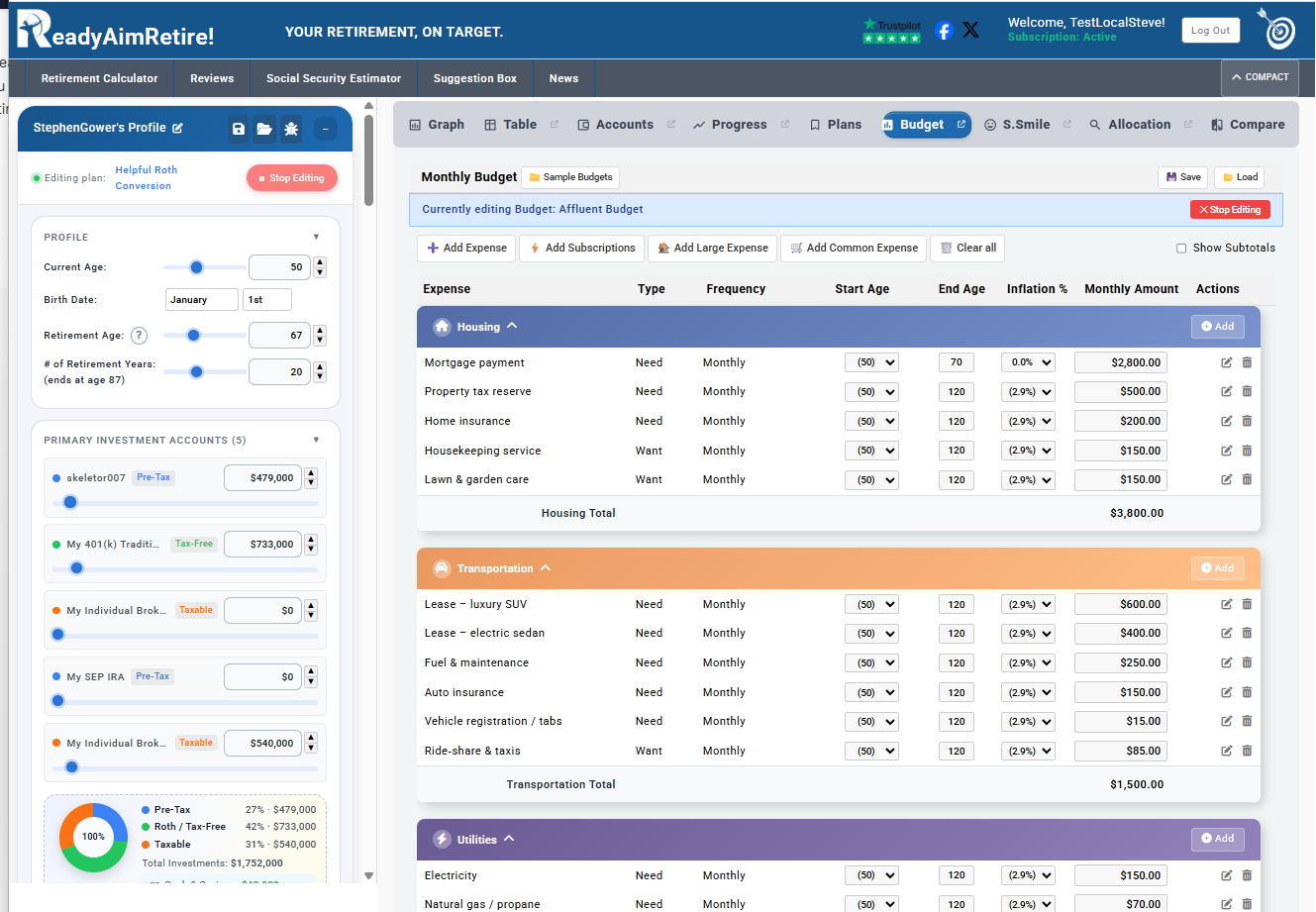Collapse the Transportation category section
This screenshot has height=912, width=1316.
point(546,568)
